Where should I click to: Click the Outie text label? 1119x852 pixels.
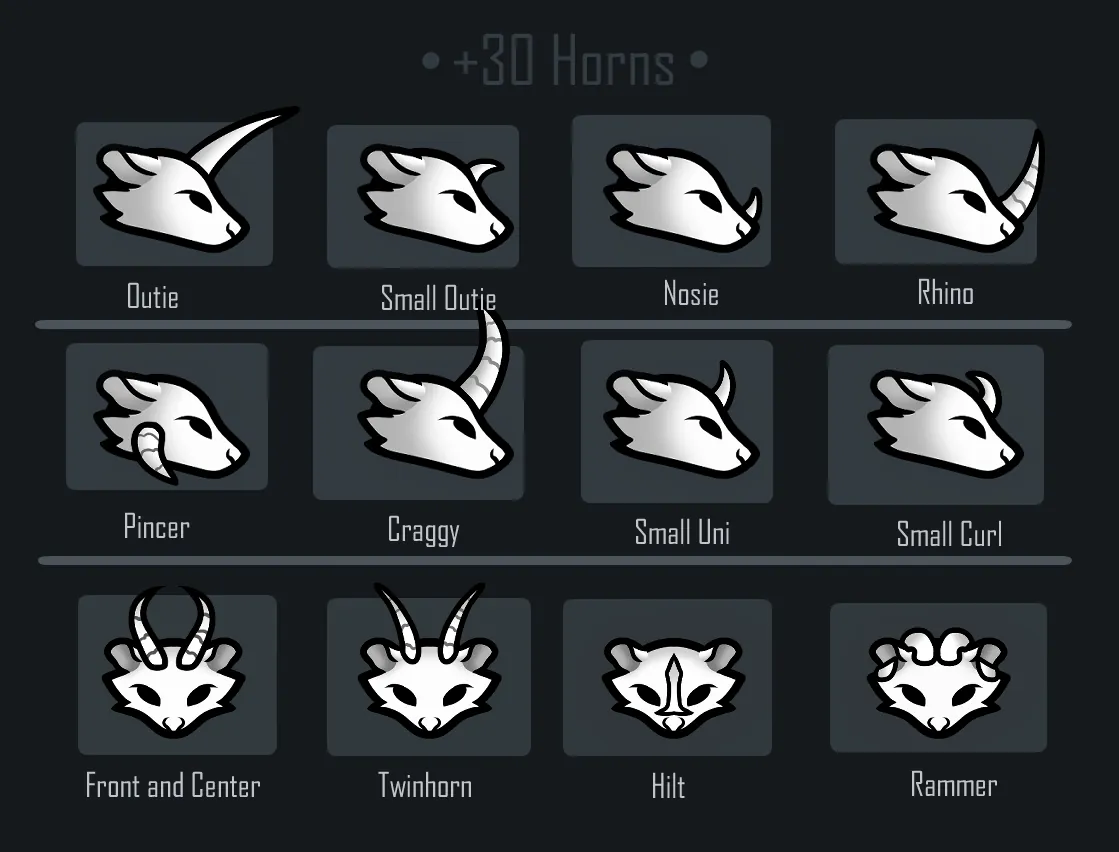(152, 296)
